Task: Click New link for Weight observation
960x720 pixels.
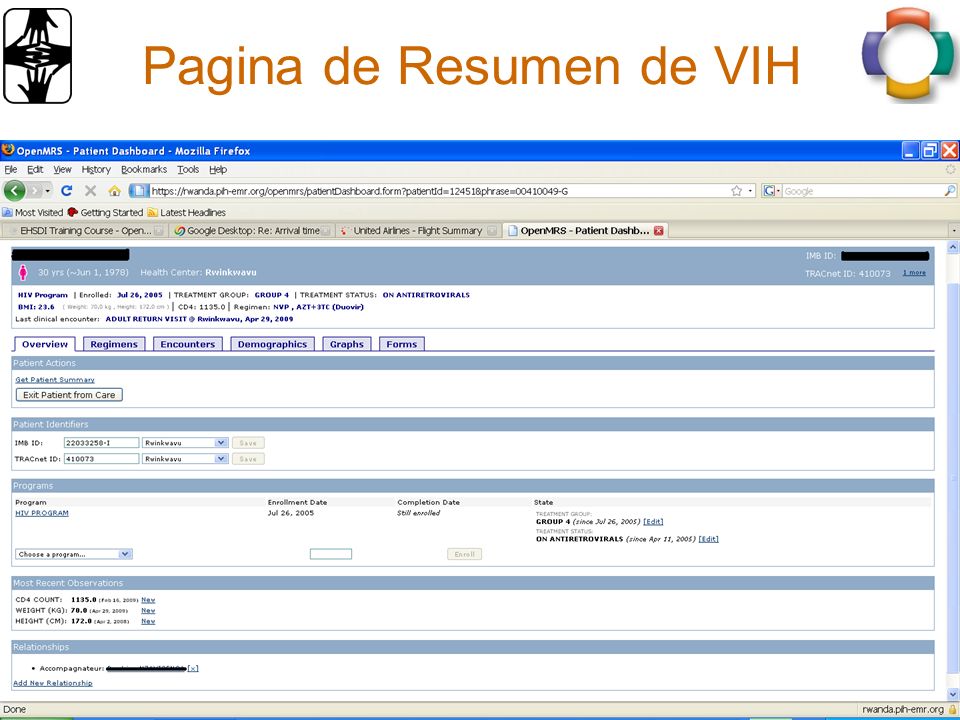Action: tap(148, 610)
